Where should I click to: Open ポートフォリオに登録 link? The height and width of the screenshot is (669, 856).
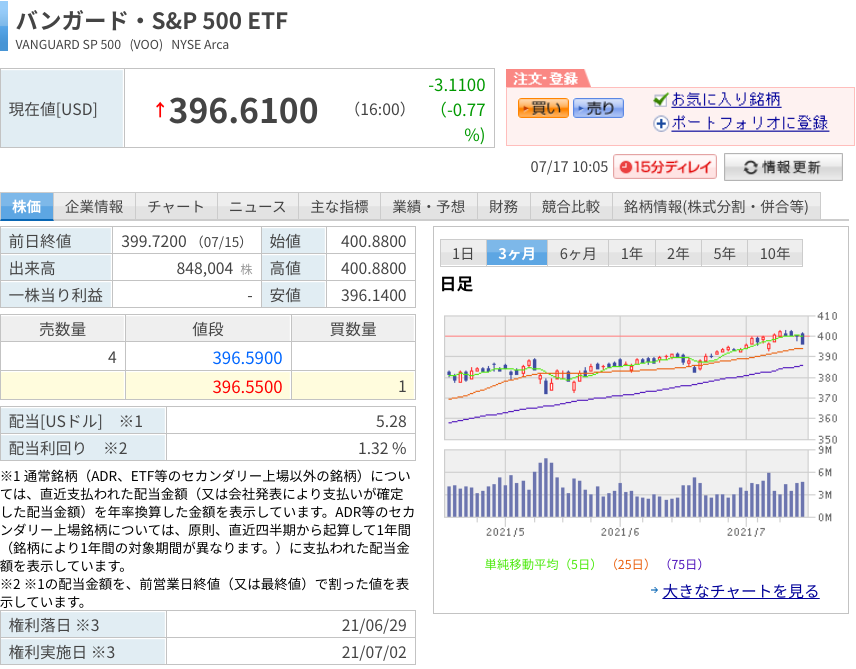click(750, 123)
